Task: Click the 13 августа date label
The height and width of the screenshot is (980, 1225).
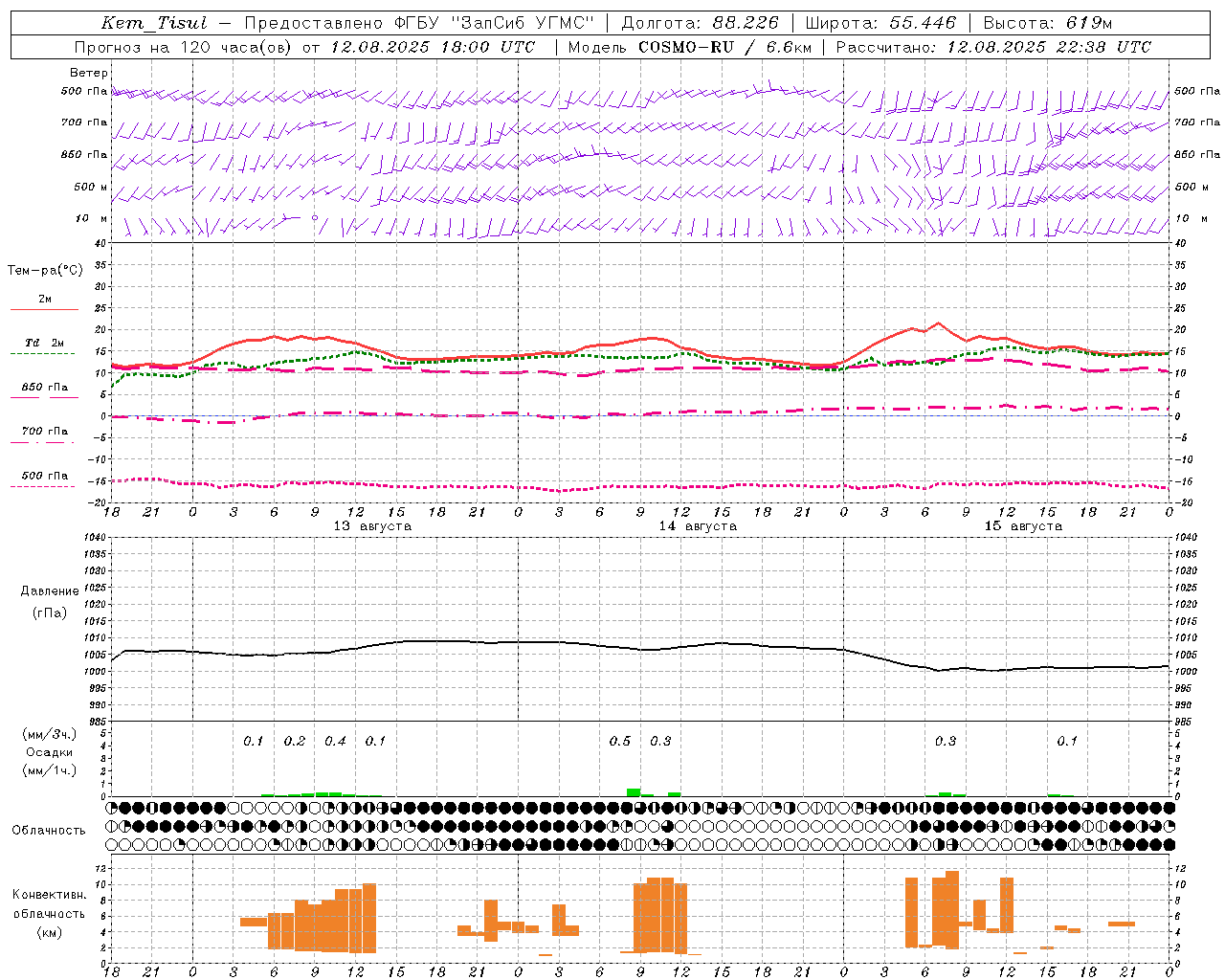Action: [x=372, y=526]
